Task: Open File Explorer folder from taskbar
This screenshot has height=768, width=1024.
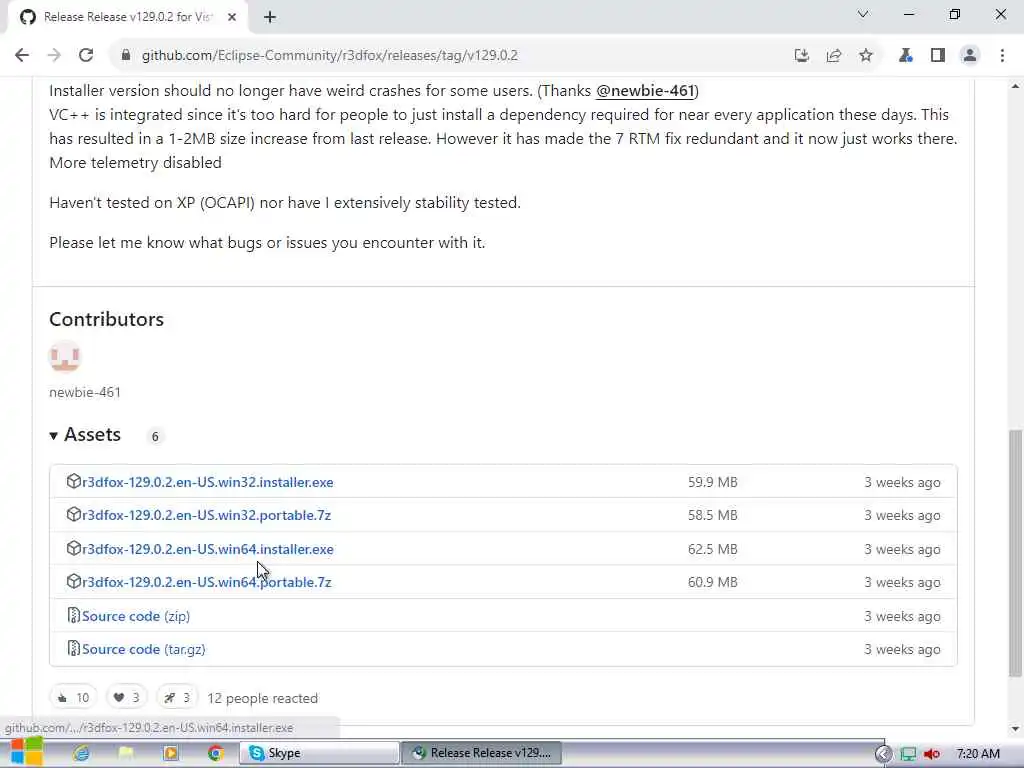Action: click(126, 753)
